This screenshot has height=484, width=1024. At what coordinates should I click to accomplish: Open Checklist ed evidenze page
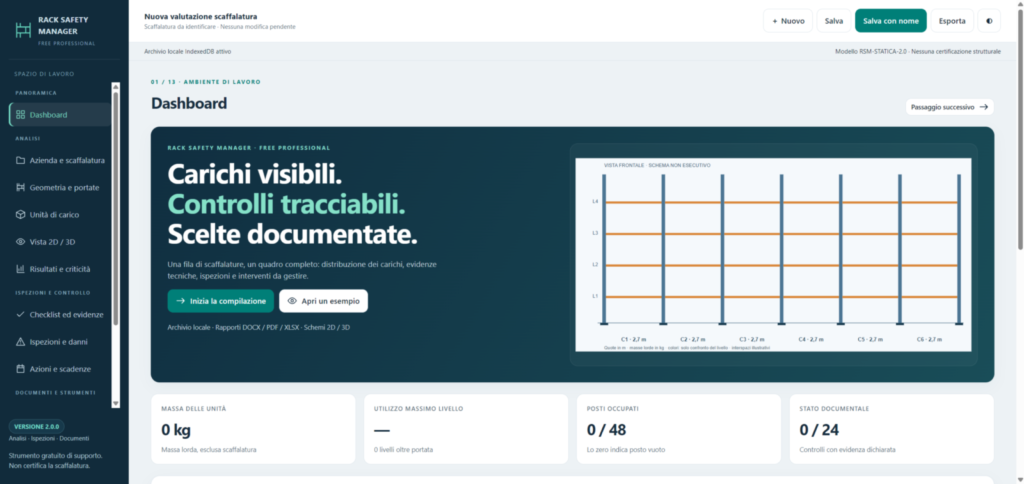(59, 314)
